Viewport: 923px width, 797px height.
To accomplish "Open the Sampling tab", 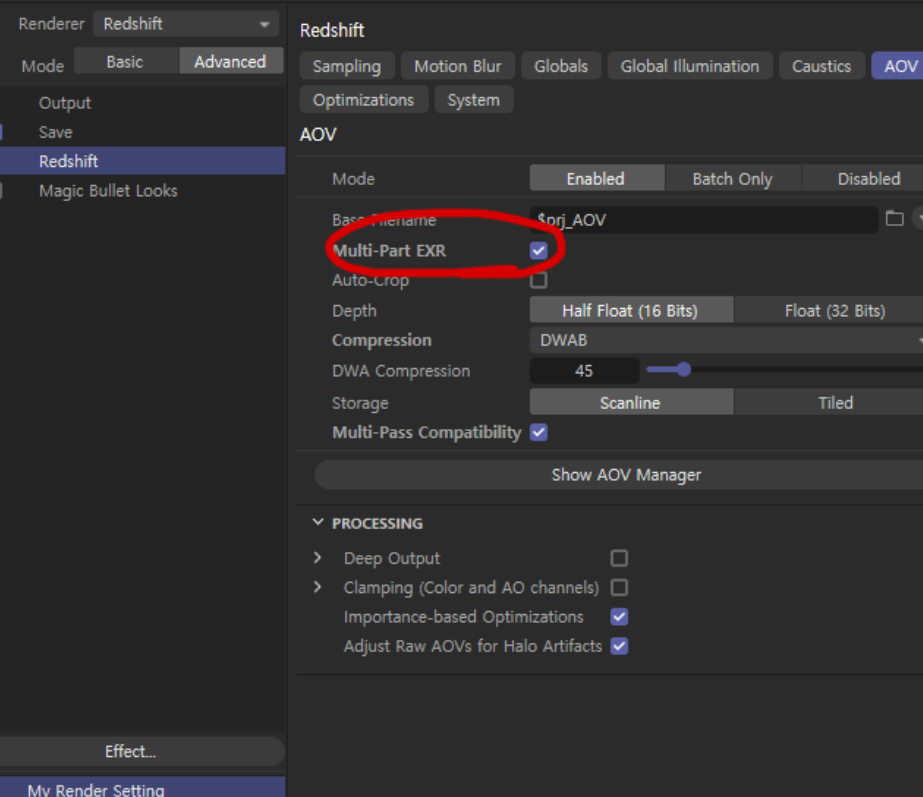I will [x=347, y=66].
